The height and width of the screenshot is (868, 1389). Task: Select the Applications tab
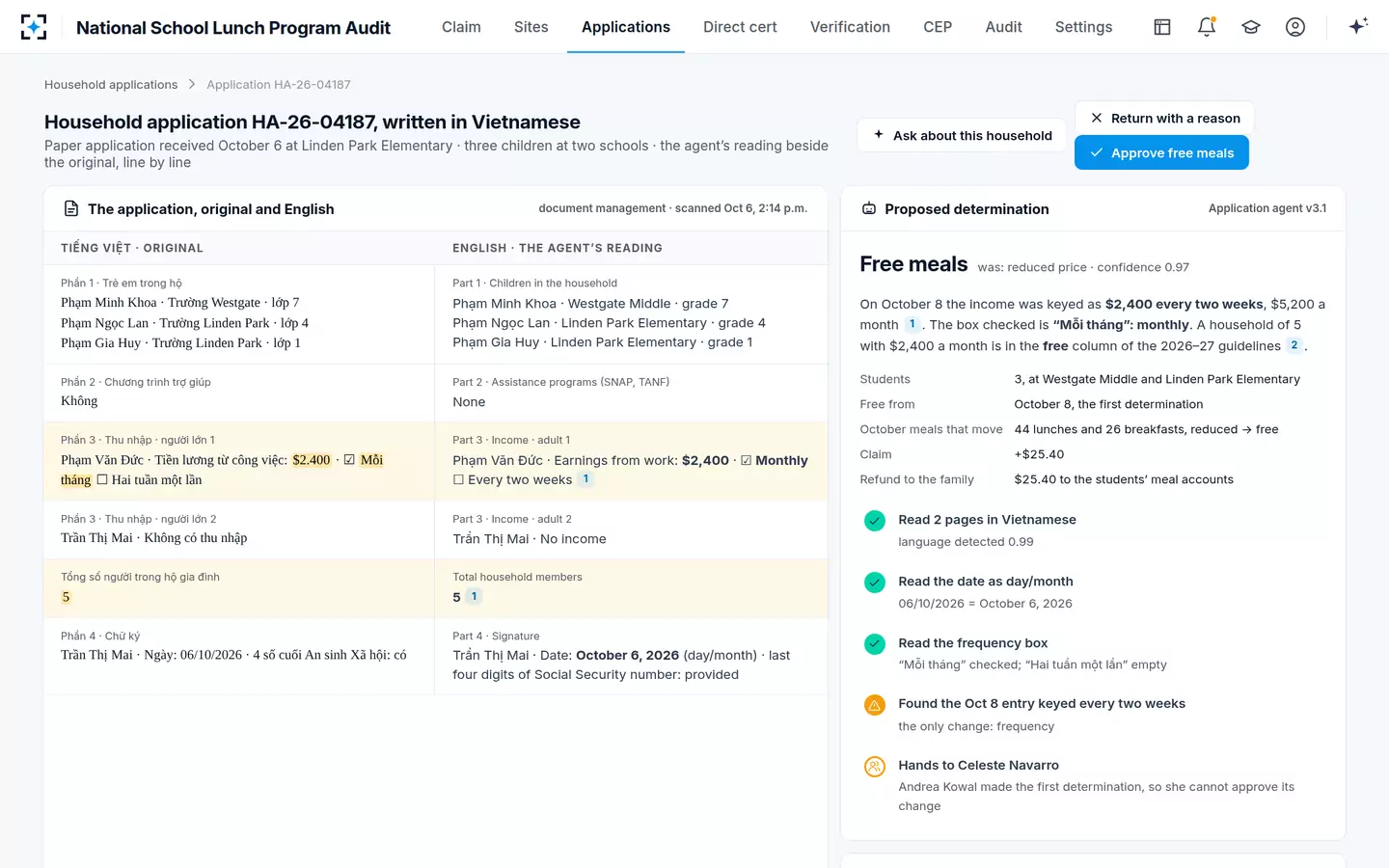coord(626,27)
